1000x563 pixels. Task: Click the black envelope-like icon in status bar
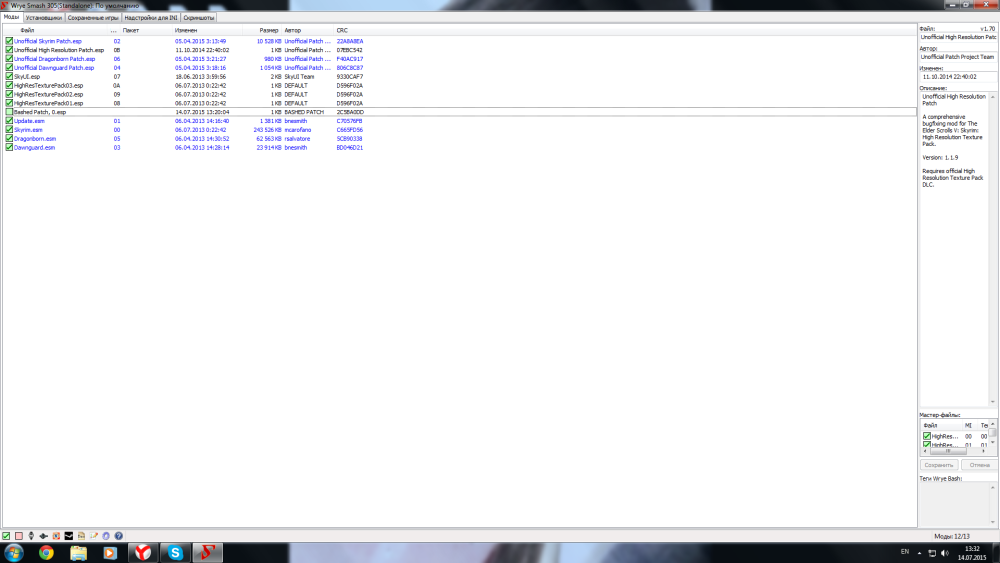69,536
